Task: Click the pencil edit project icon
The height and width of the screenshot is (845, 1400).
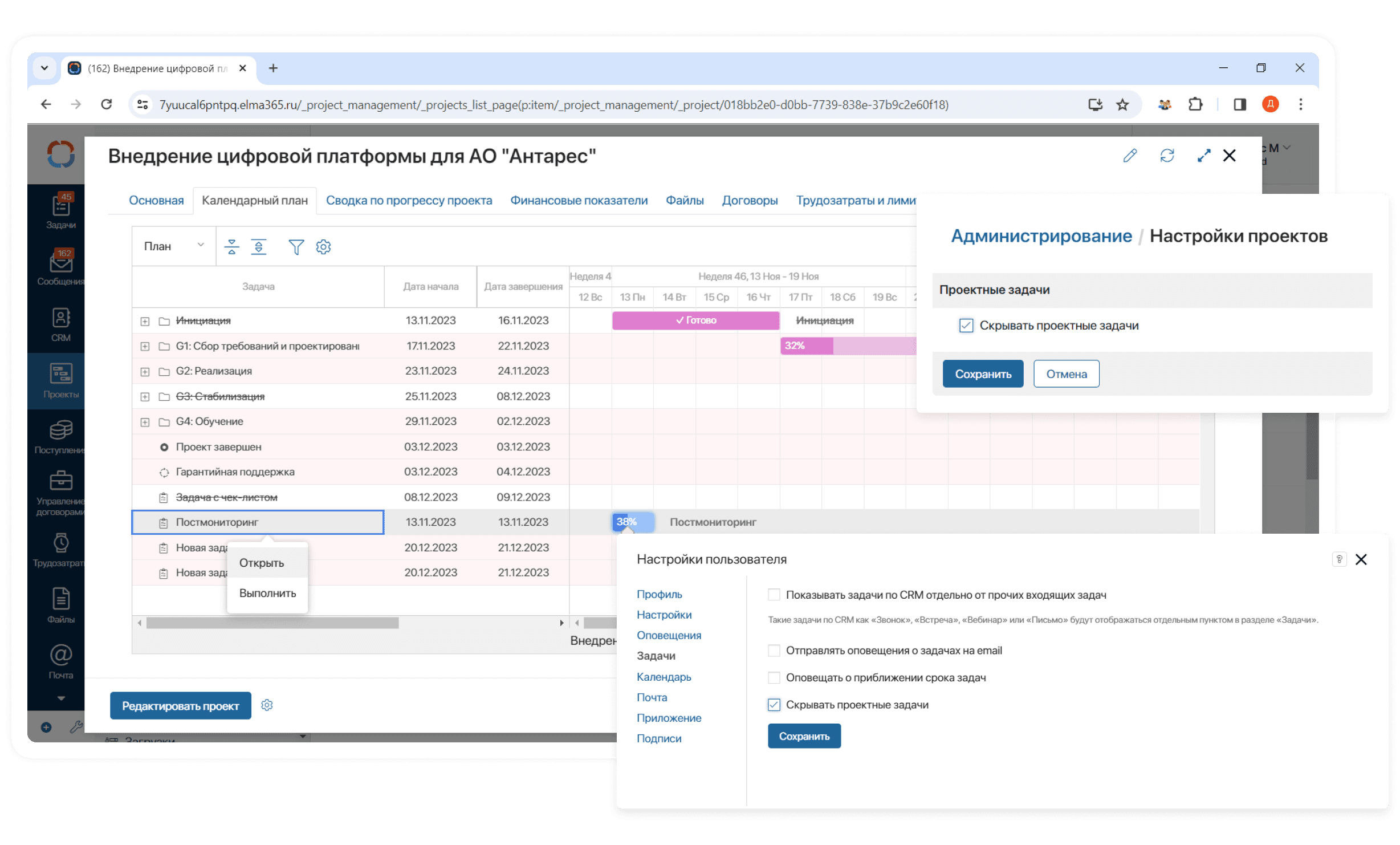Action: (x=1130, y=156)
